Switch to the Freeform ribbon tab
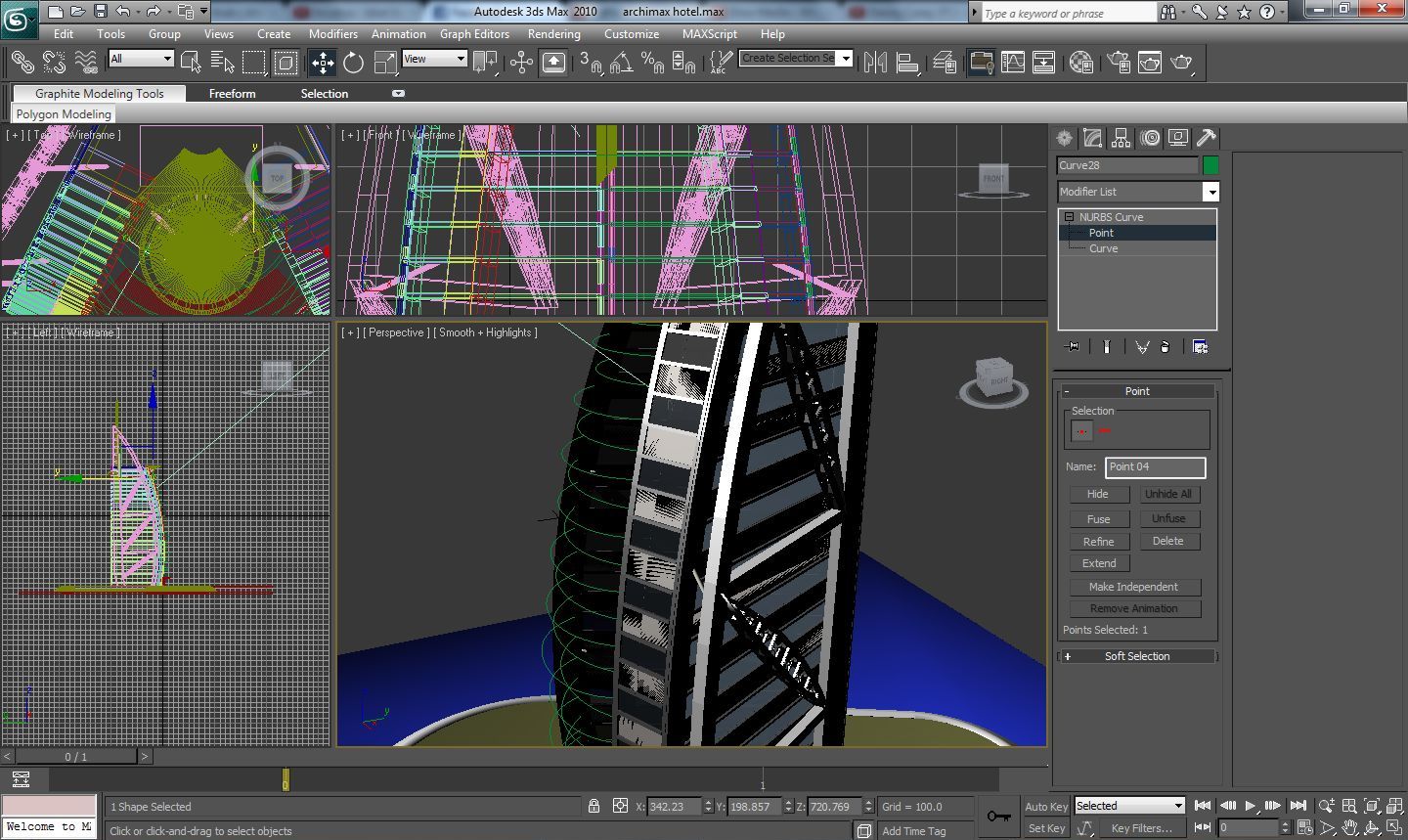The image size is (1408, 840). point(232,94)
